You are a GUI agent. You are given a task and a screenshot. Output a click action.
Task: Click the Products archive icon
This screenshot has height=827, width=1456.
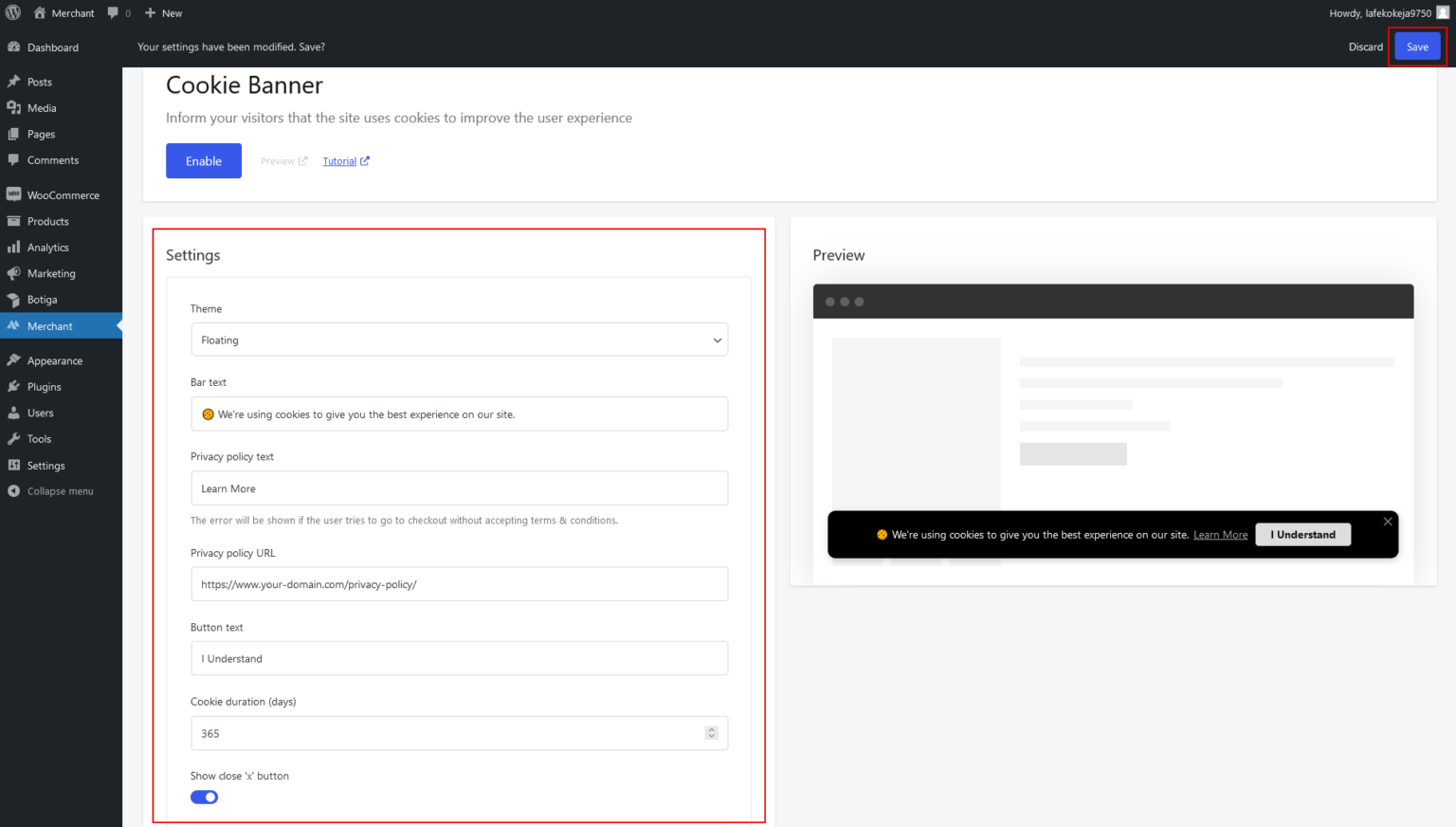point(13,221)
